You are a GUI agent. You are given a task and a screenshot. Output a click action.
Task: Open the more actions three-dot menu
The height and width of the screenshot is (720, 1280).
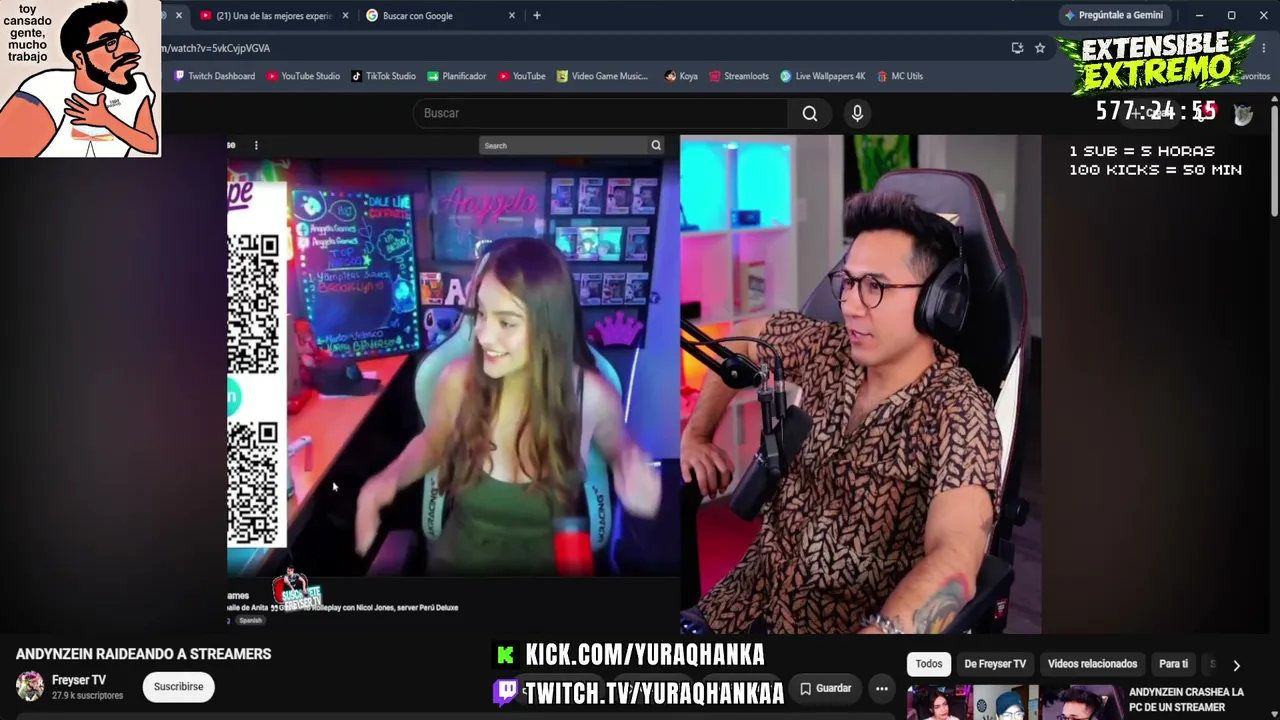881,688
